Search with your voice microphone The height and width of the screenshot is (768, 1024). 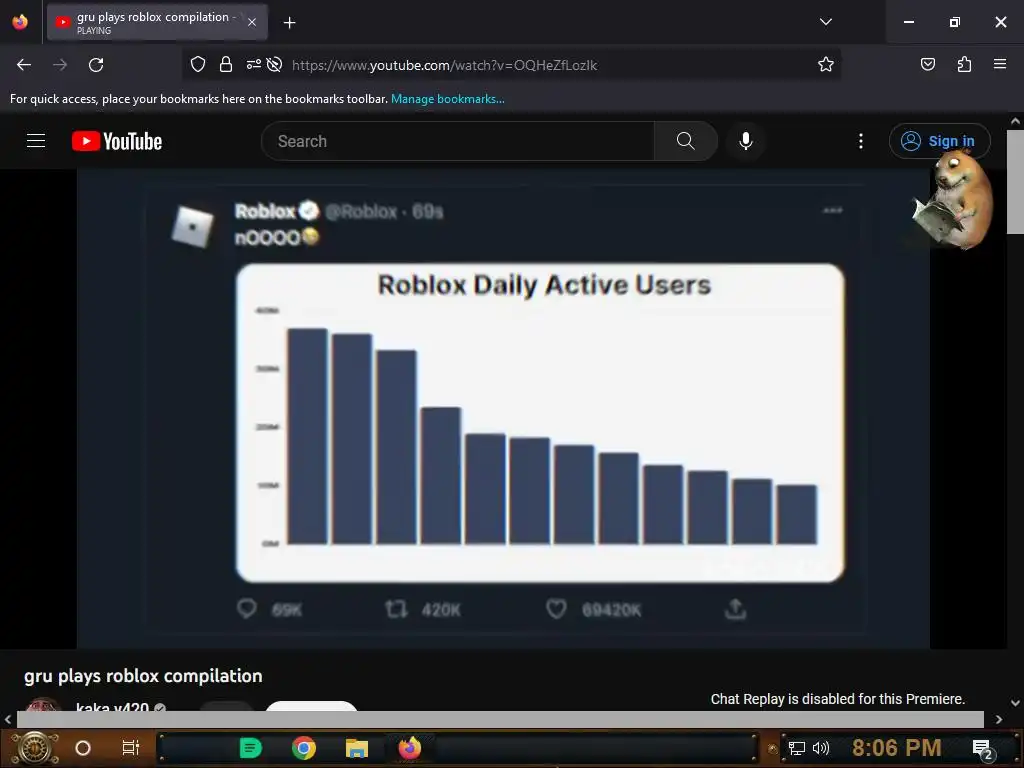click(x=746, y=141)
